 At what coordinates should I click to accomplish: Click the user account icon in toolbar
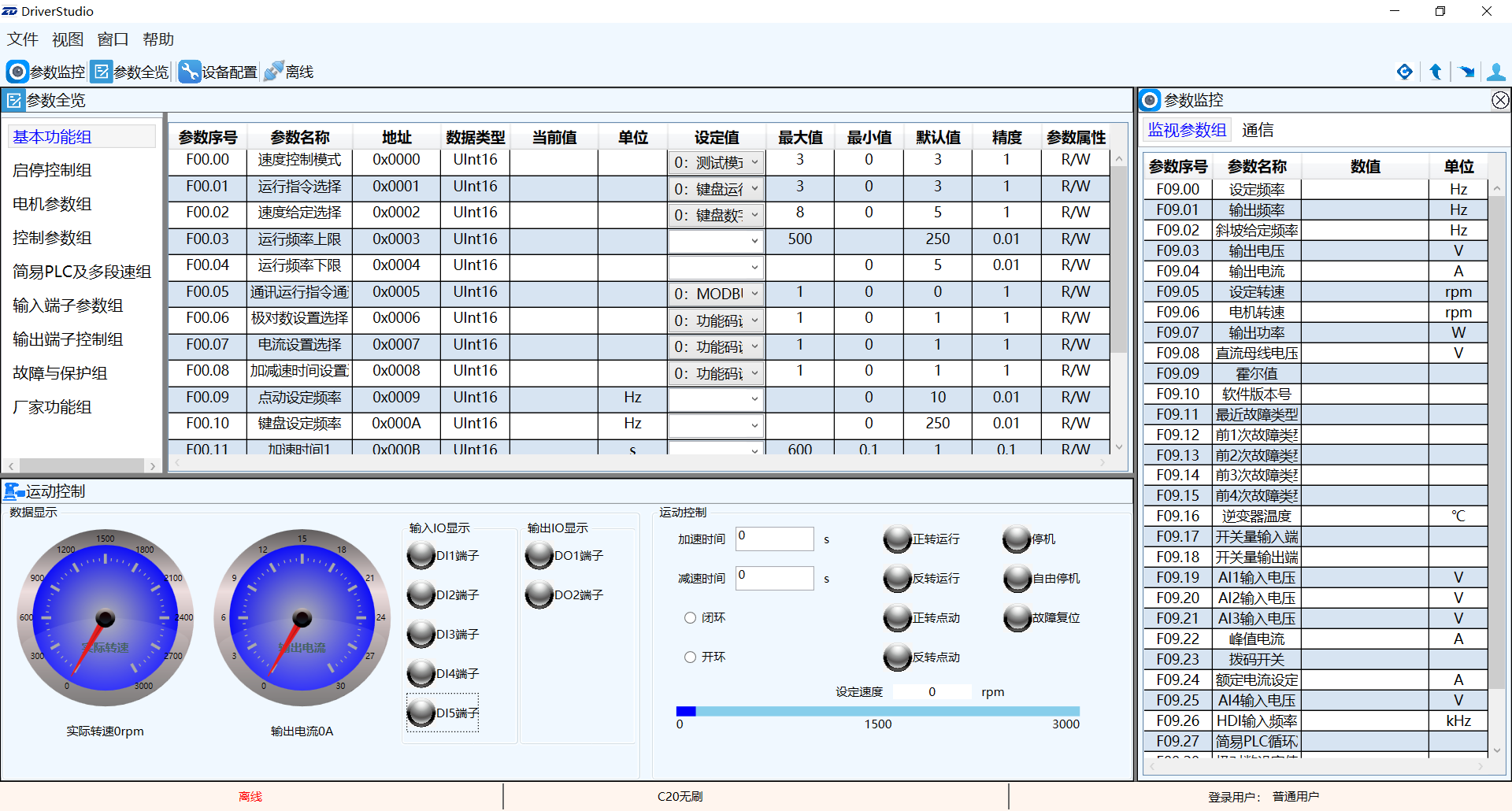[1495, 72]
